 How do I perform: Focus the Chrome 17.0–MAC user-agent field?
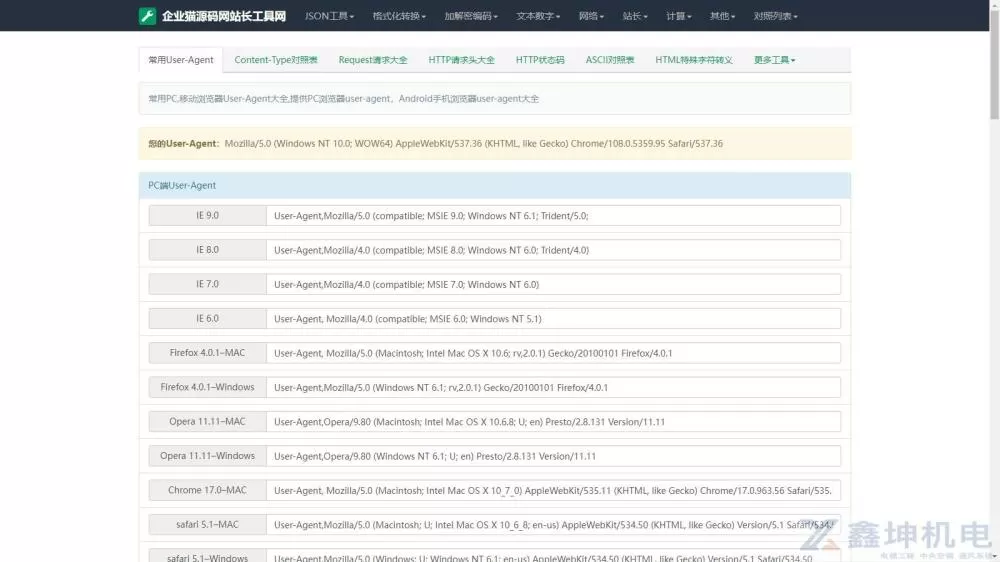coord(553,490)
